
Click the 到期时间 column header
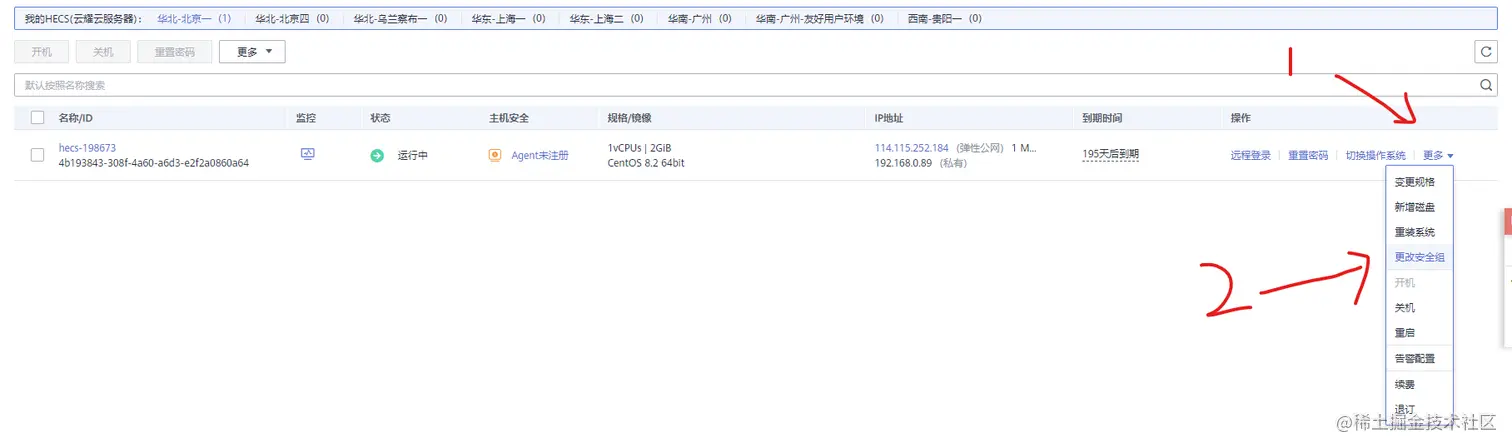(x=1102, y=118)
